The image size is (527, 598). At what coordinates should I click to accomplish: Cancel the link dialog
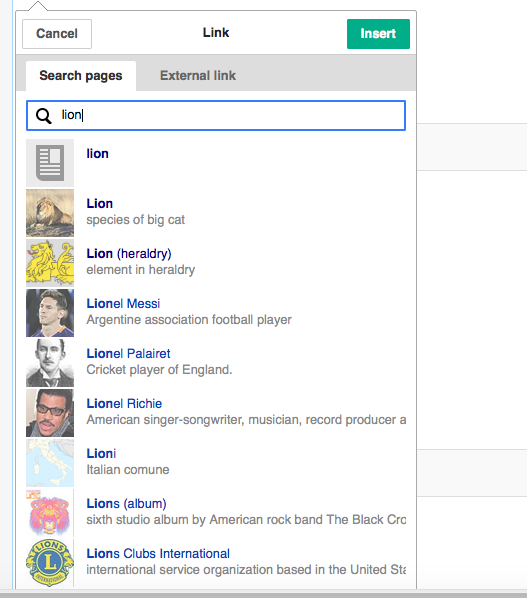click(x=57, y=34)
